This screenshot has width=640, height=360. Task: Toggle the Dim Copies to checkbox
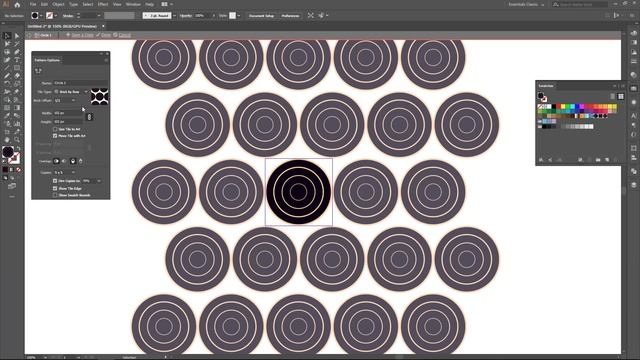coord(55,181)
